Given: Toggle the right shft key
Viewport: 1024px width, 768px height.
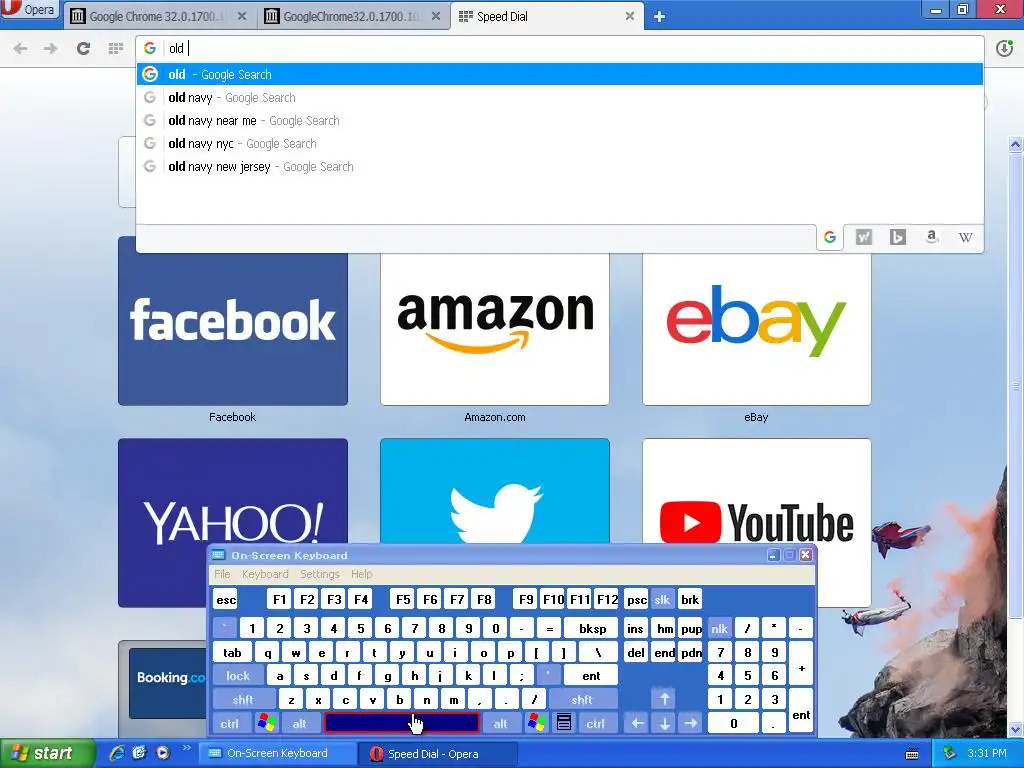Looking at the screenshot, I should click(582, 699).
